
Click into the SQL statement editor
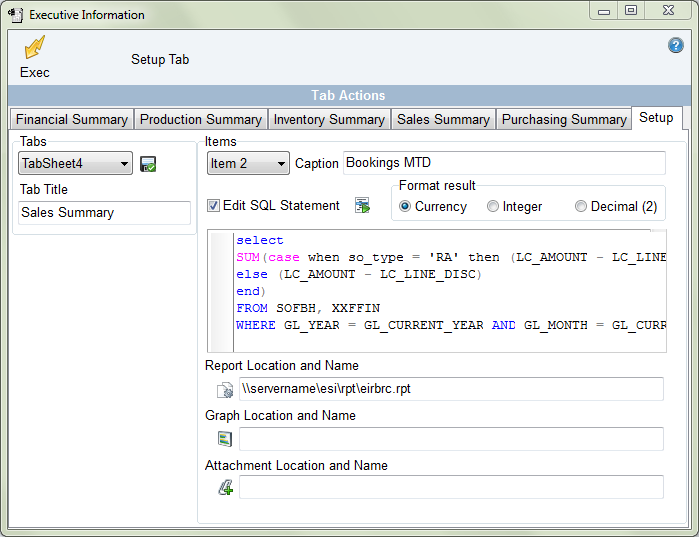(437, 291)
